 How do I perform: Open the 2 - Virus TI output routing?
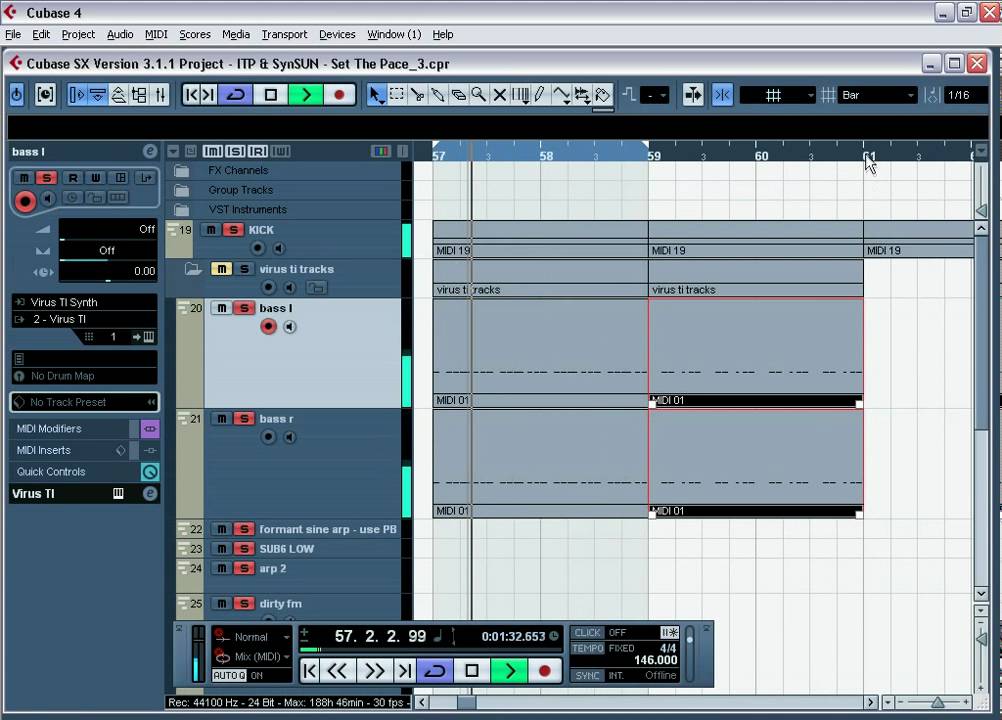pos(84,319)
